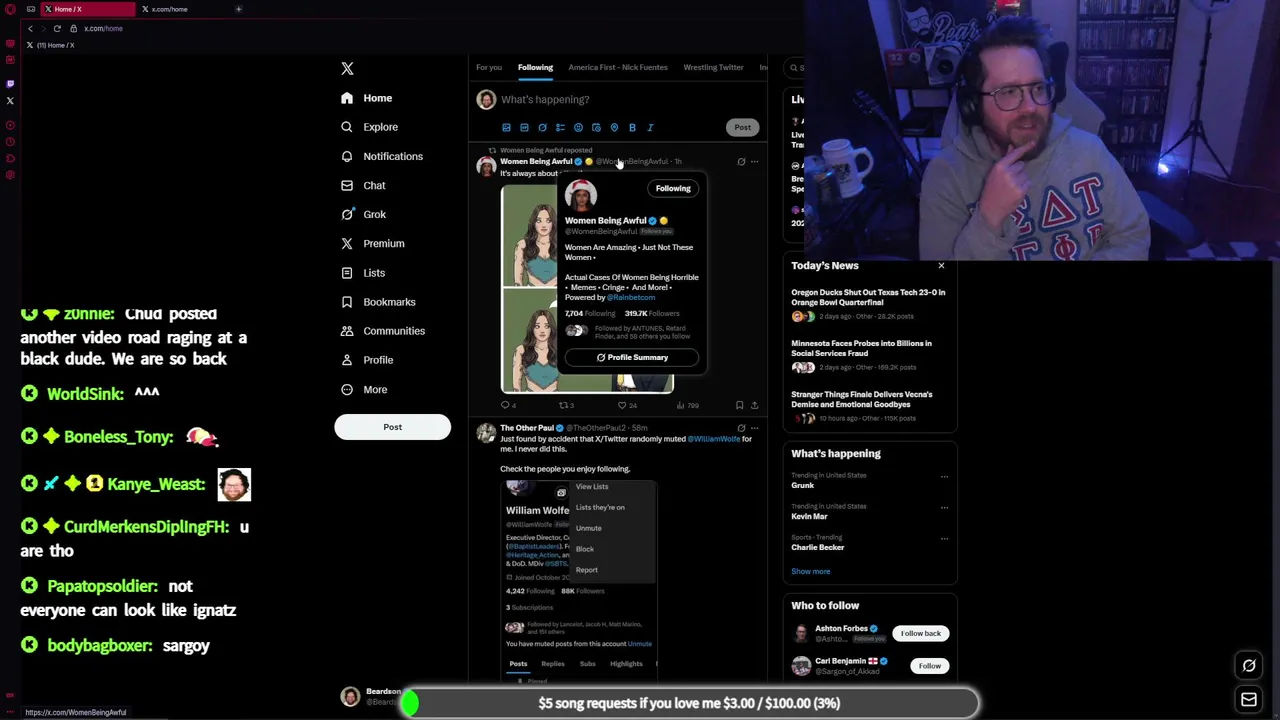This screenshot has height=720, width=1280.
Task: Open Chat in the X sidebar
Action: (363, 185)
